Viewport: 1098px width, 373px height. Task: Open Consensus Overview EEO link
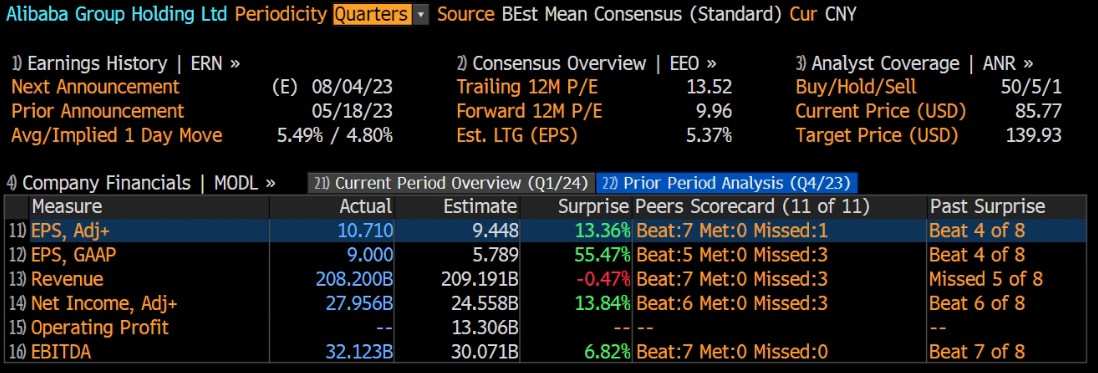pos(587,64)
